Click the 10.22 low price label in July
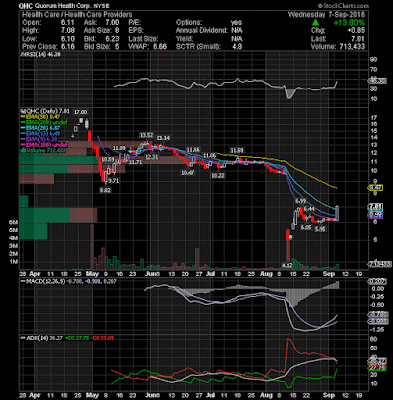393x400 pixels. (x=218, y=176)
